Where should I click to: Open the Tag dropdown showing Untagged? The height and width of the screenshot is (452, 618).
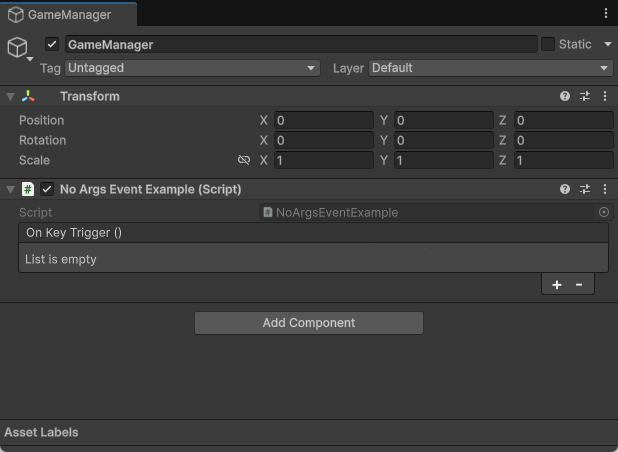(191, 68)
